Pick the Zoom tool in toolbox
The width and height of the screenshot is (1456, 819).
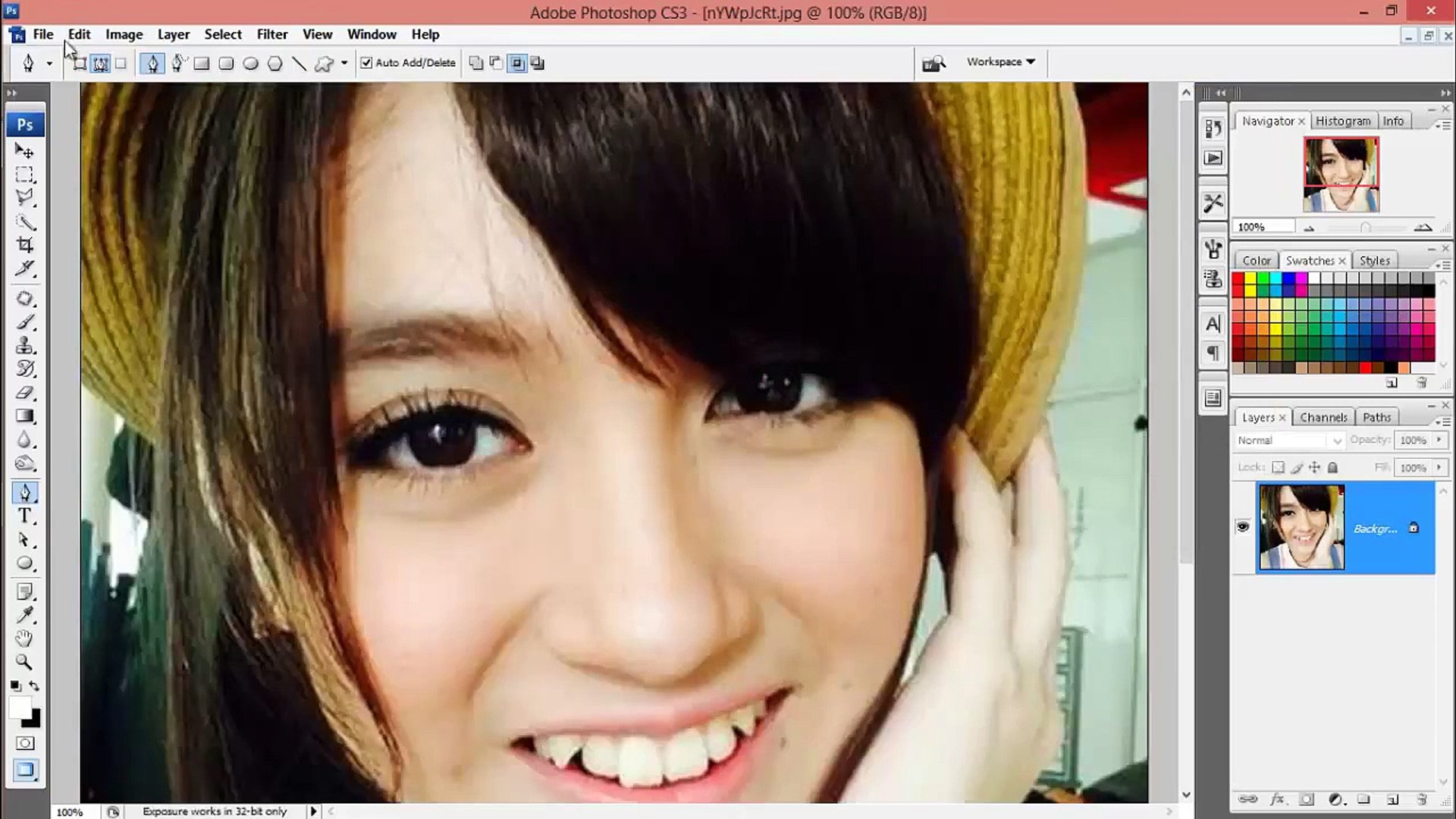25,662
